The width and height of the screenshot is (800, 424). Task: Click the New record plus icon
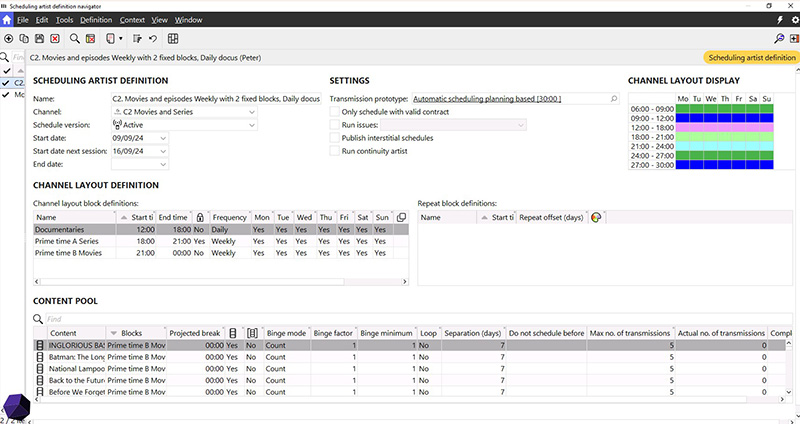pos(8,38)
